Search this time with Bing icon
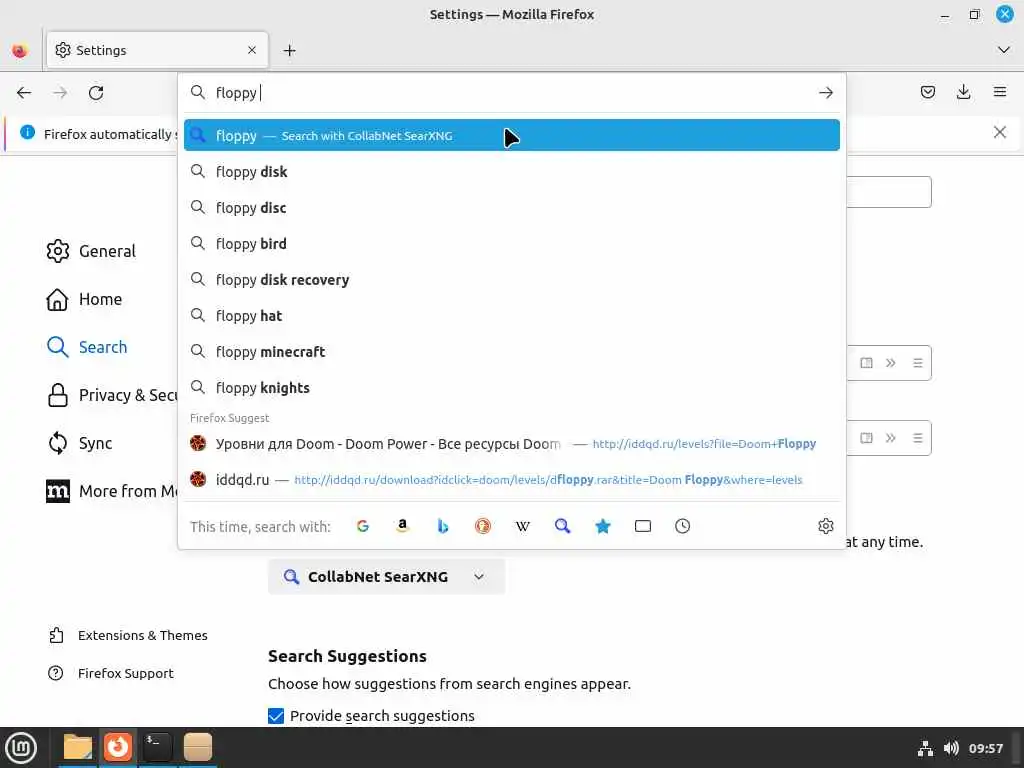Screen dimensions: 1024x768 pos(443,526)
